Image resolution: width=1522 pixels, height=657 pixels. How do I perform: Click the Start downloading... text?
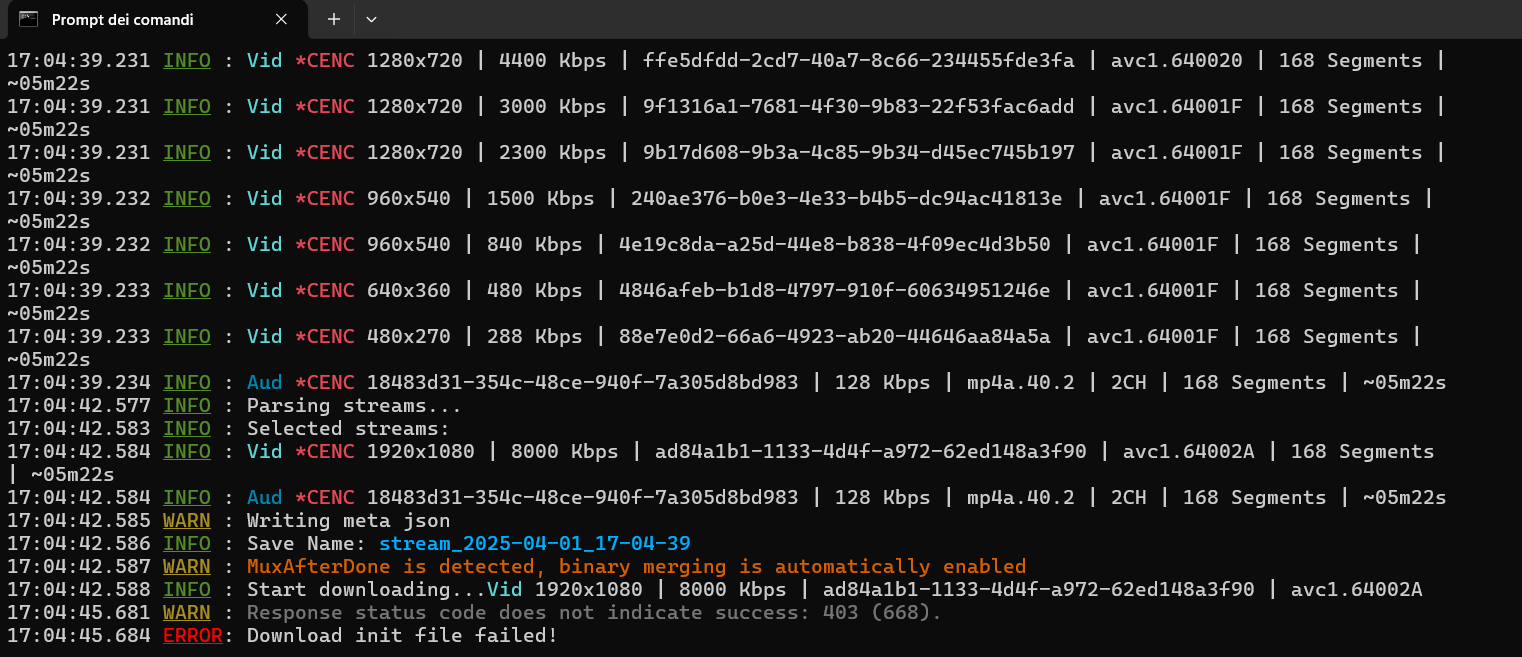[366, 589]
